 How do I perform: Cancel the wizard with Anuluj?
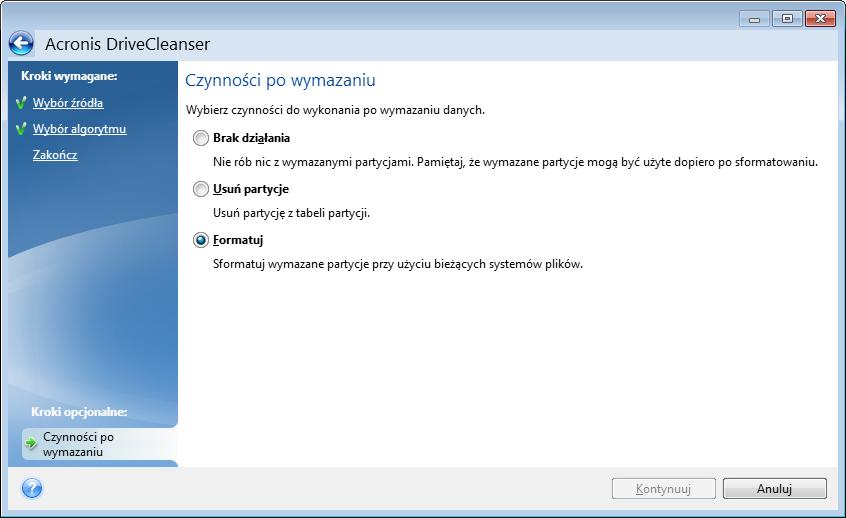774,489
